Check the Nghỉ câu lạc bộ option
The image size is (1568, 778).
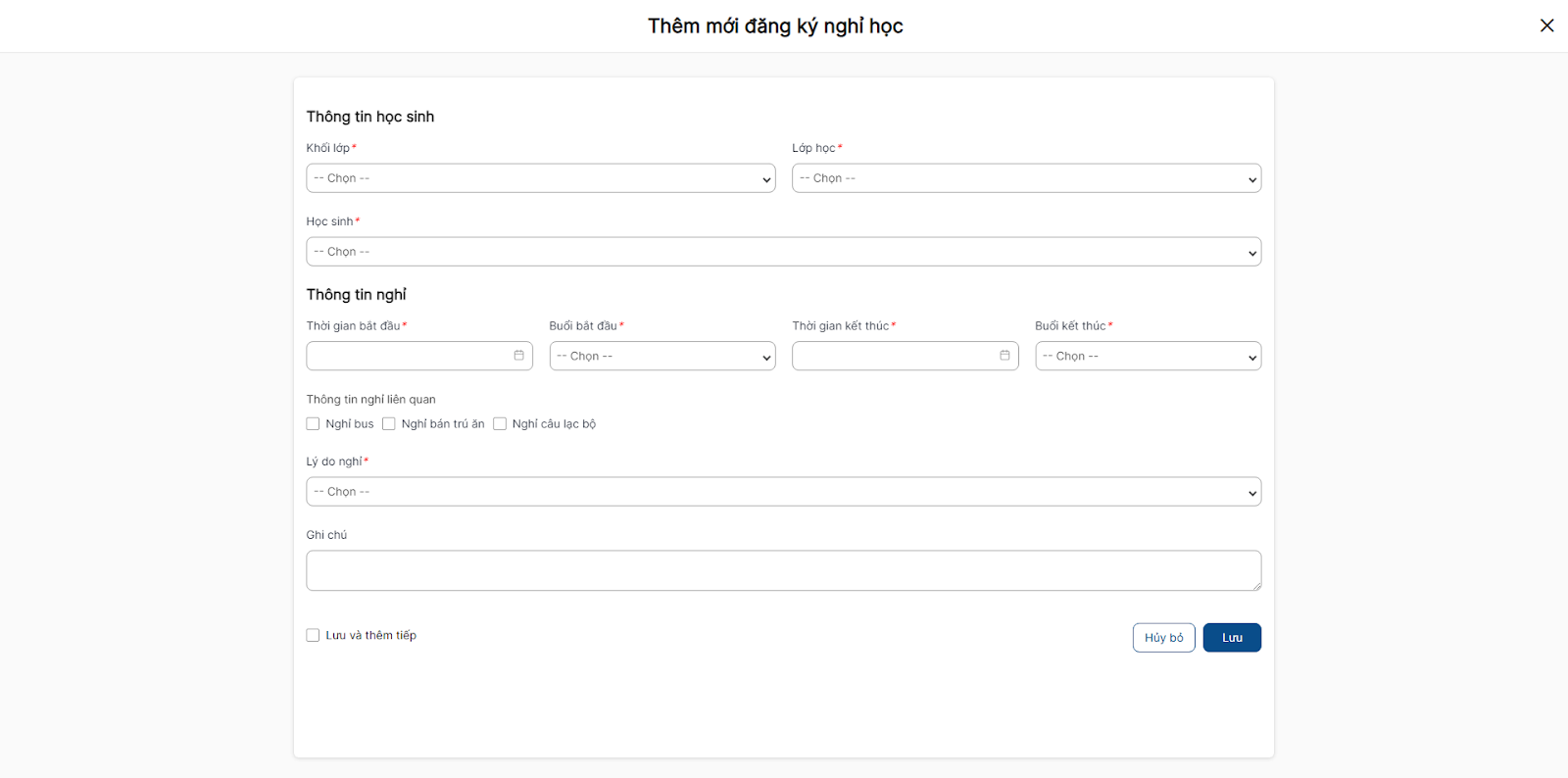pyautogui.click(x=500, y=424)
